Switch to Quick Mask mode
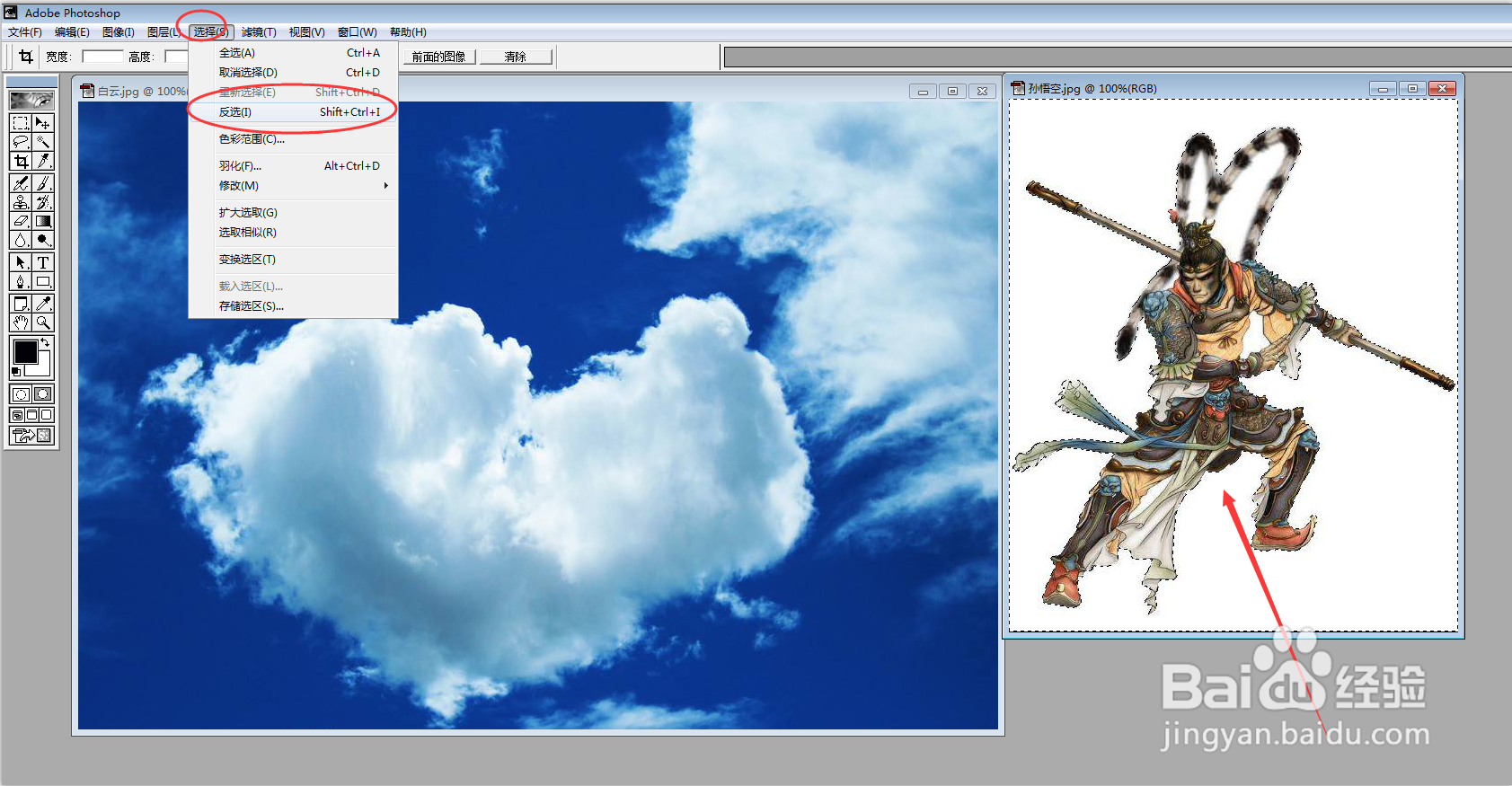 (42, 393)
